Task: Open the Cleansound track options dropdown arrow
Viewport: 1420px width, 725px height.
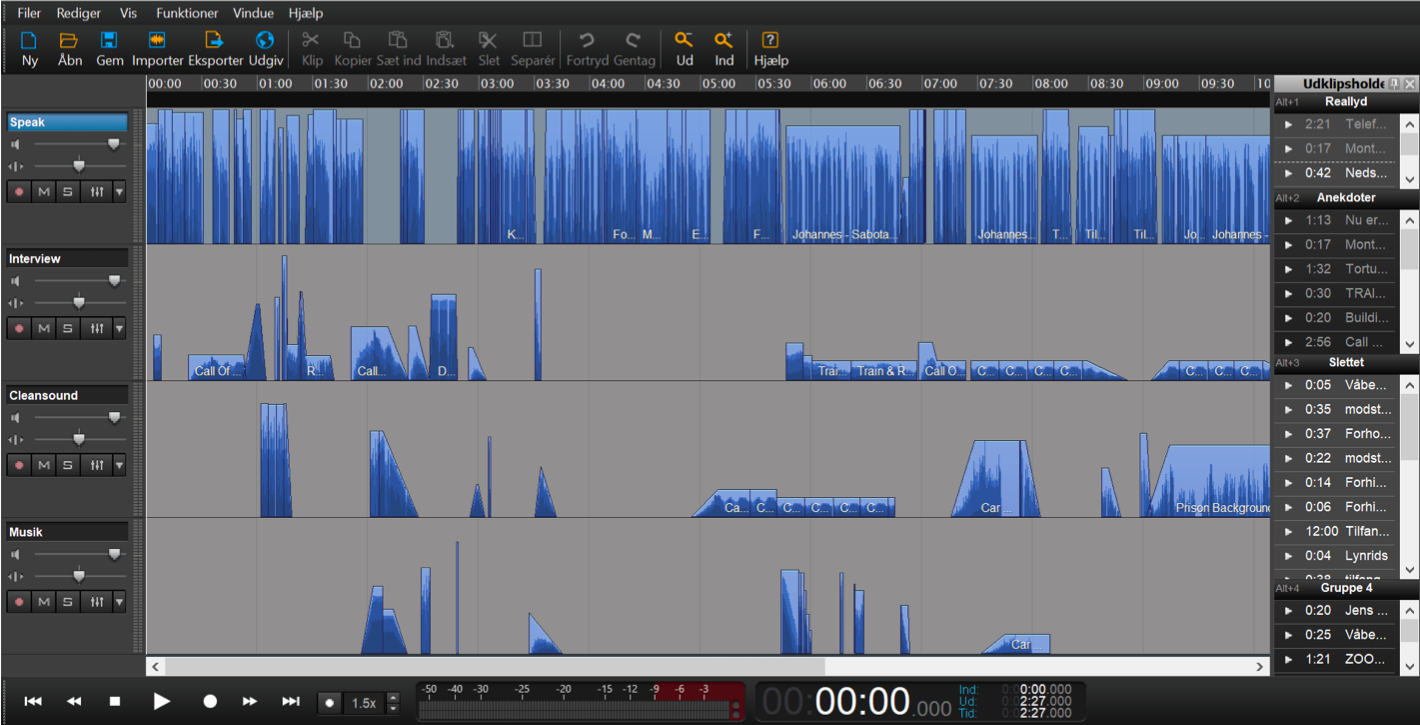Action: (119, 465)
